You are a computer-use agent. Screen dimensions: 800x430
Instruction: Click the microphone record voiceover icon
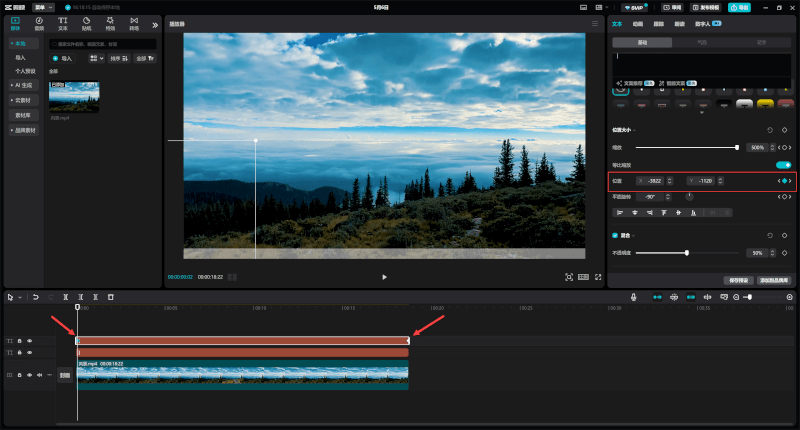(633, 297)
